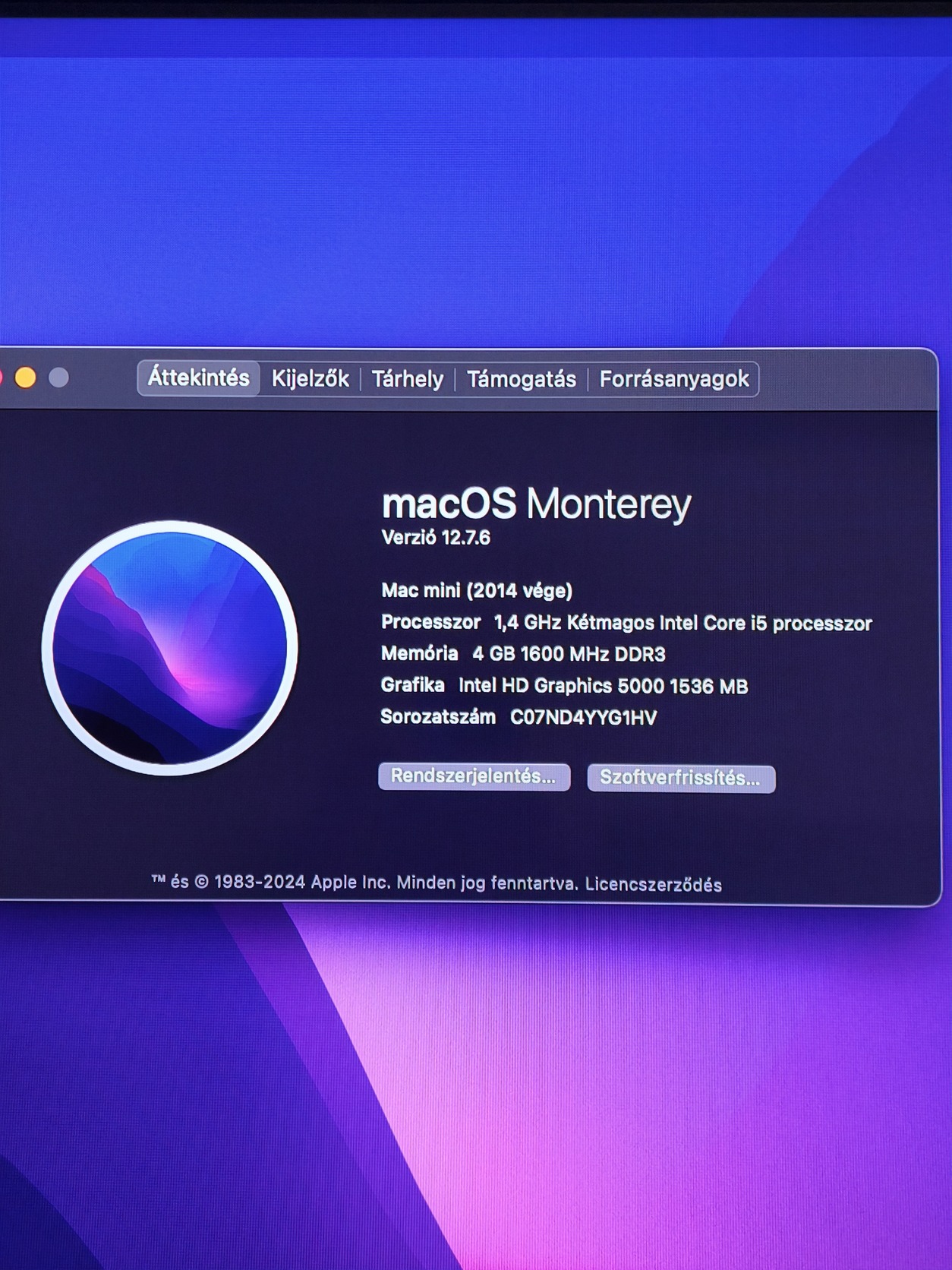Switch to the Forrásanyagok tab

pos(674,379)
